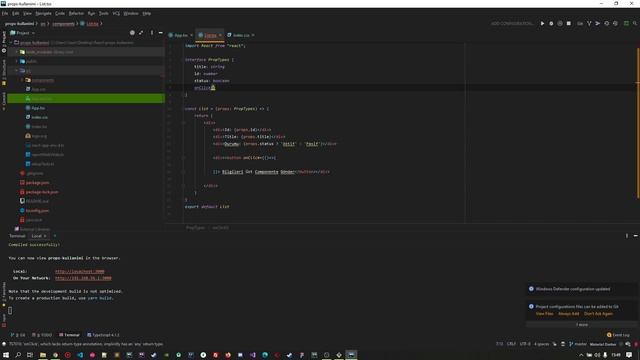Open Task View on taskbar
640x360 pixels.
(30, 355)
